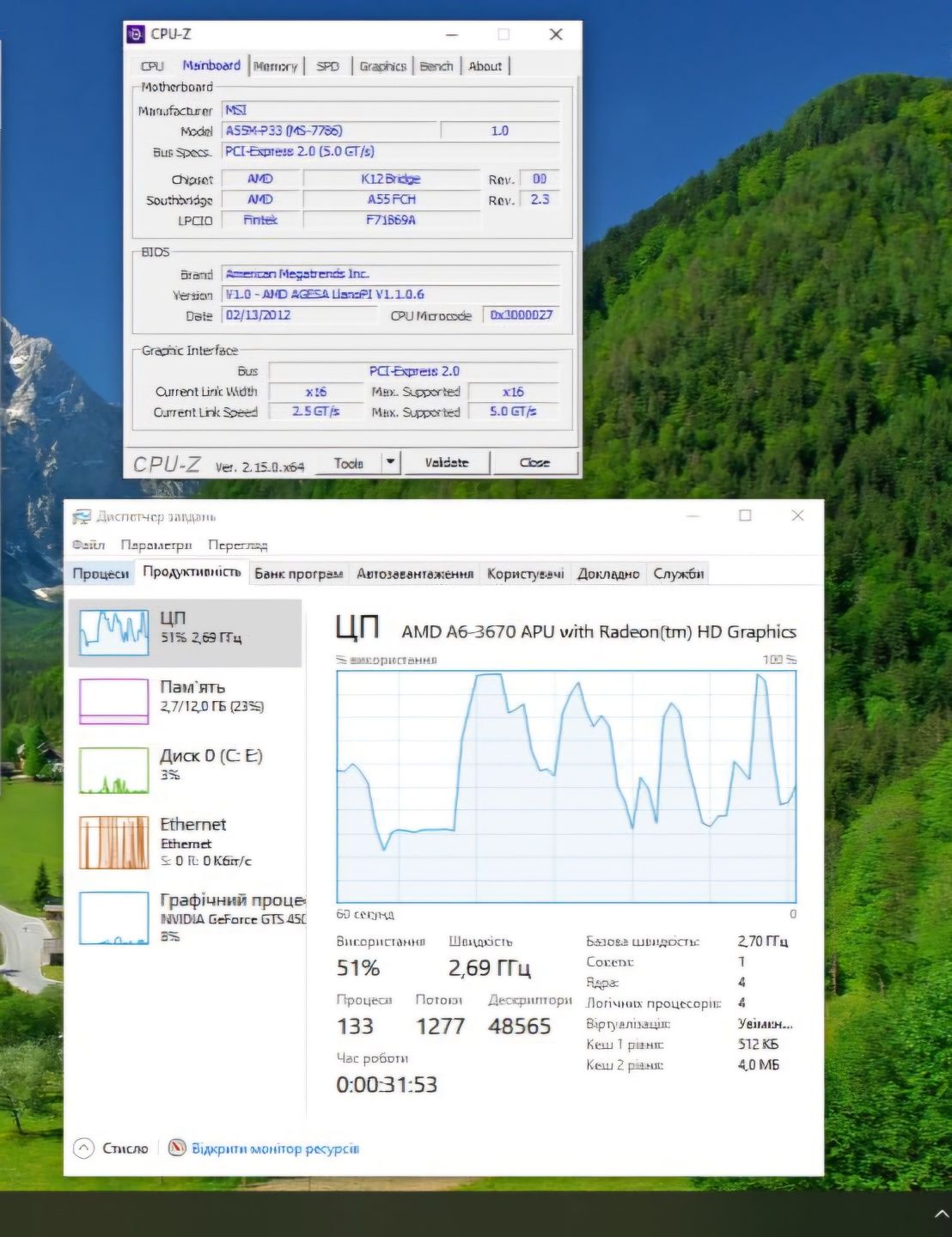952x1237 pixels.
Task: Click the Close button in CPU-Z
Action: point(534,463)
